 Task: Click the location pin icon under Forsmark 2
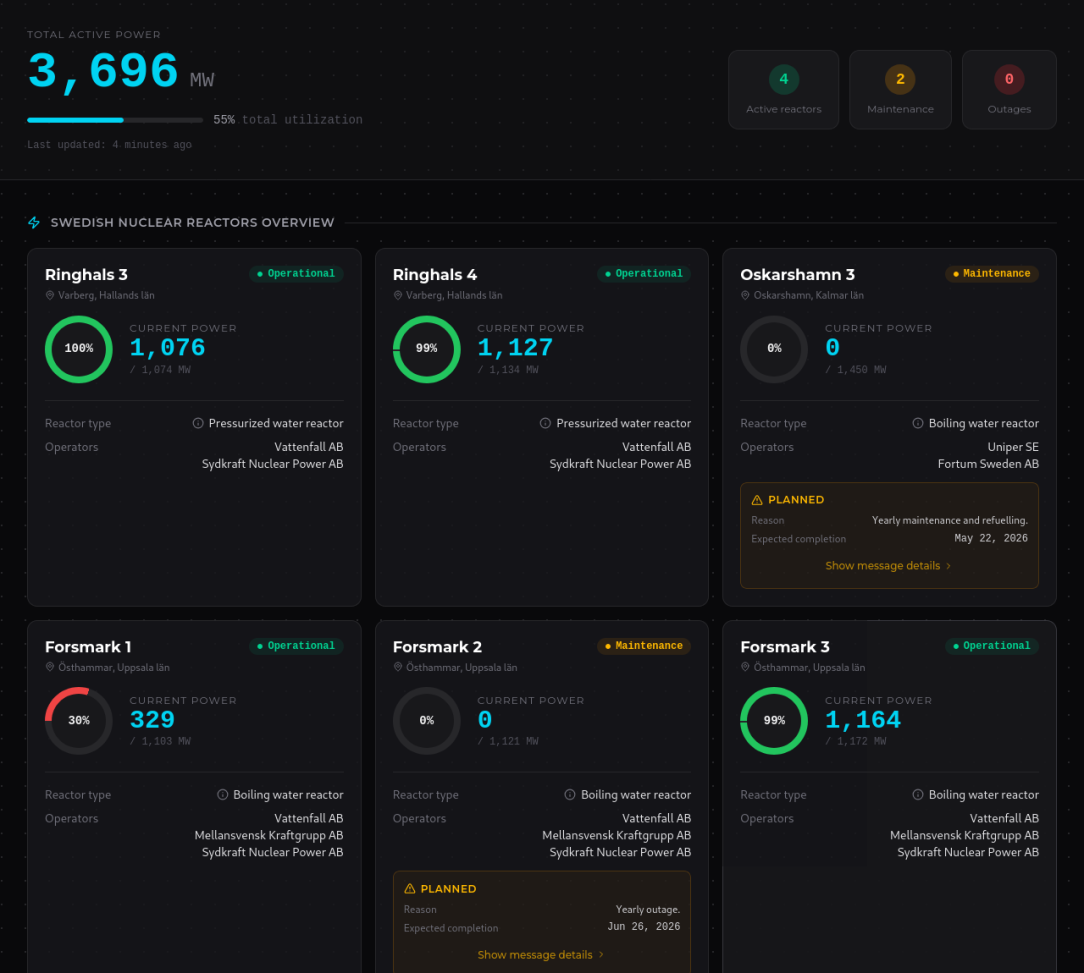398,667
